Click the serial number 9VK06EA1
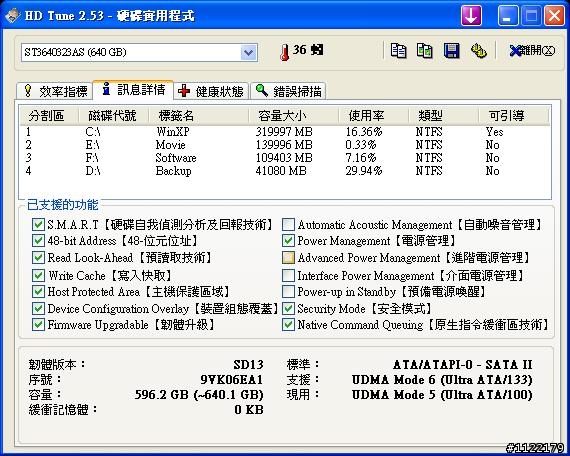The height and width of the screenshot is (456, 570). pyautogui.click(x=232, y=380)
